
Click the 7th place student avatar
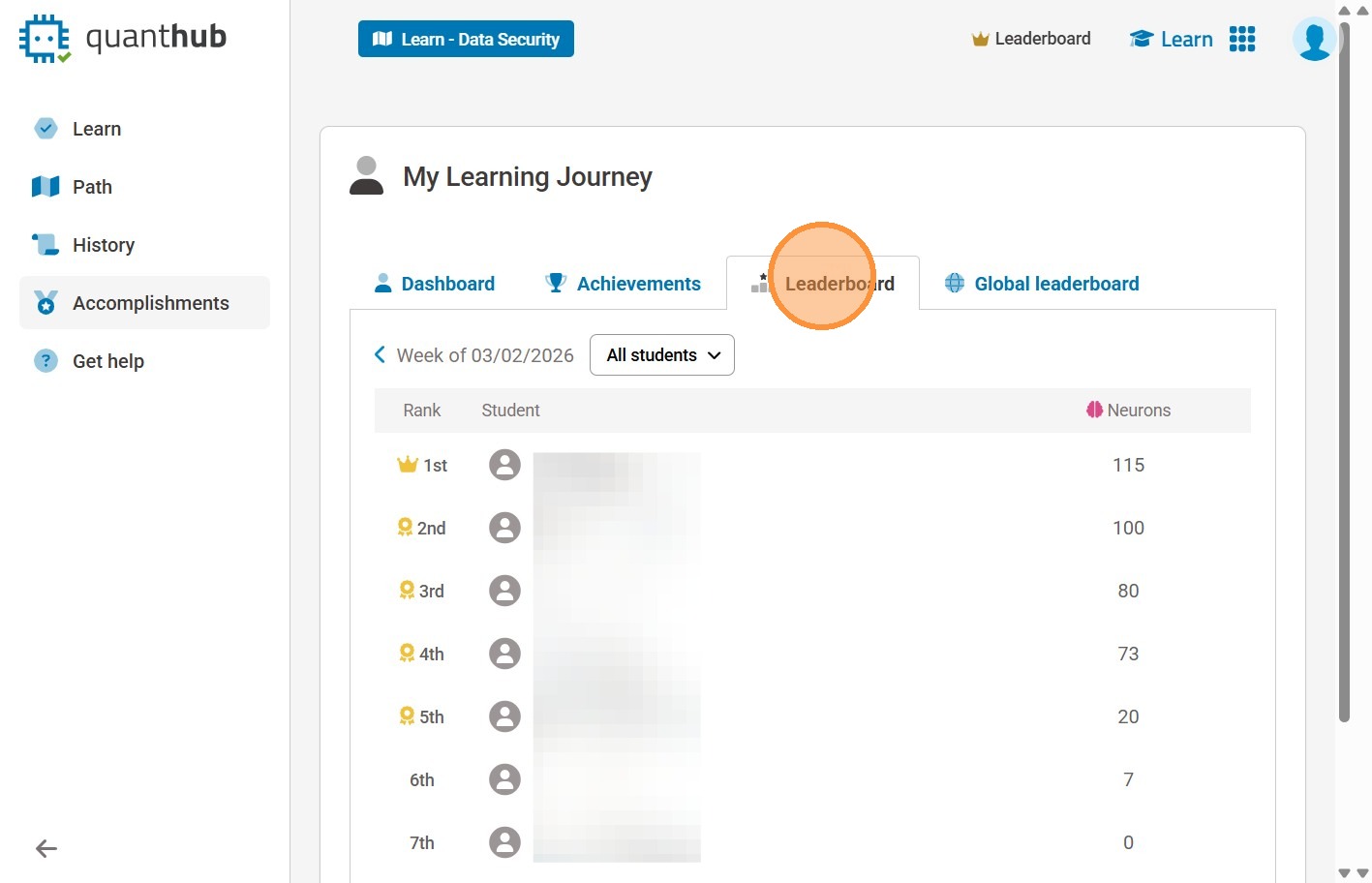[x=504, y=842]
